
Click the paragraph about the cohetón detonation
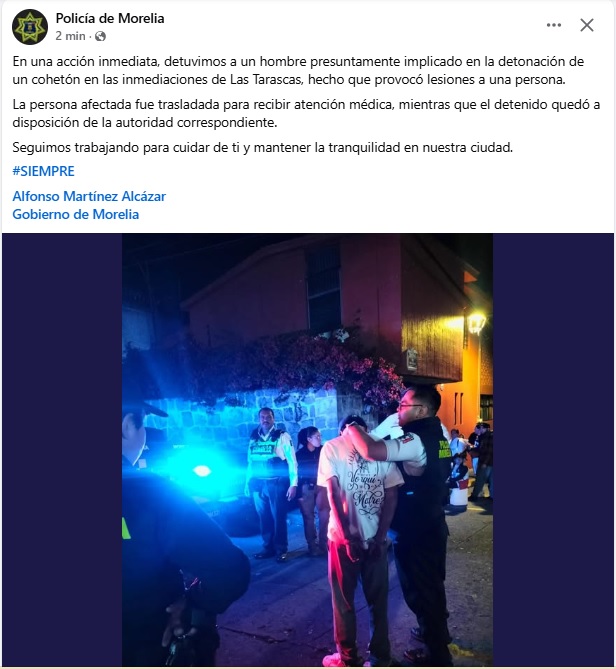[x=298, y=70]
